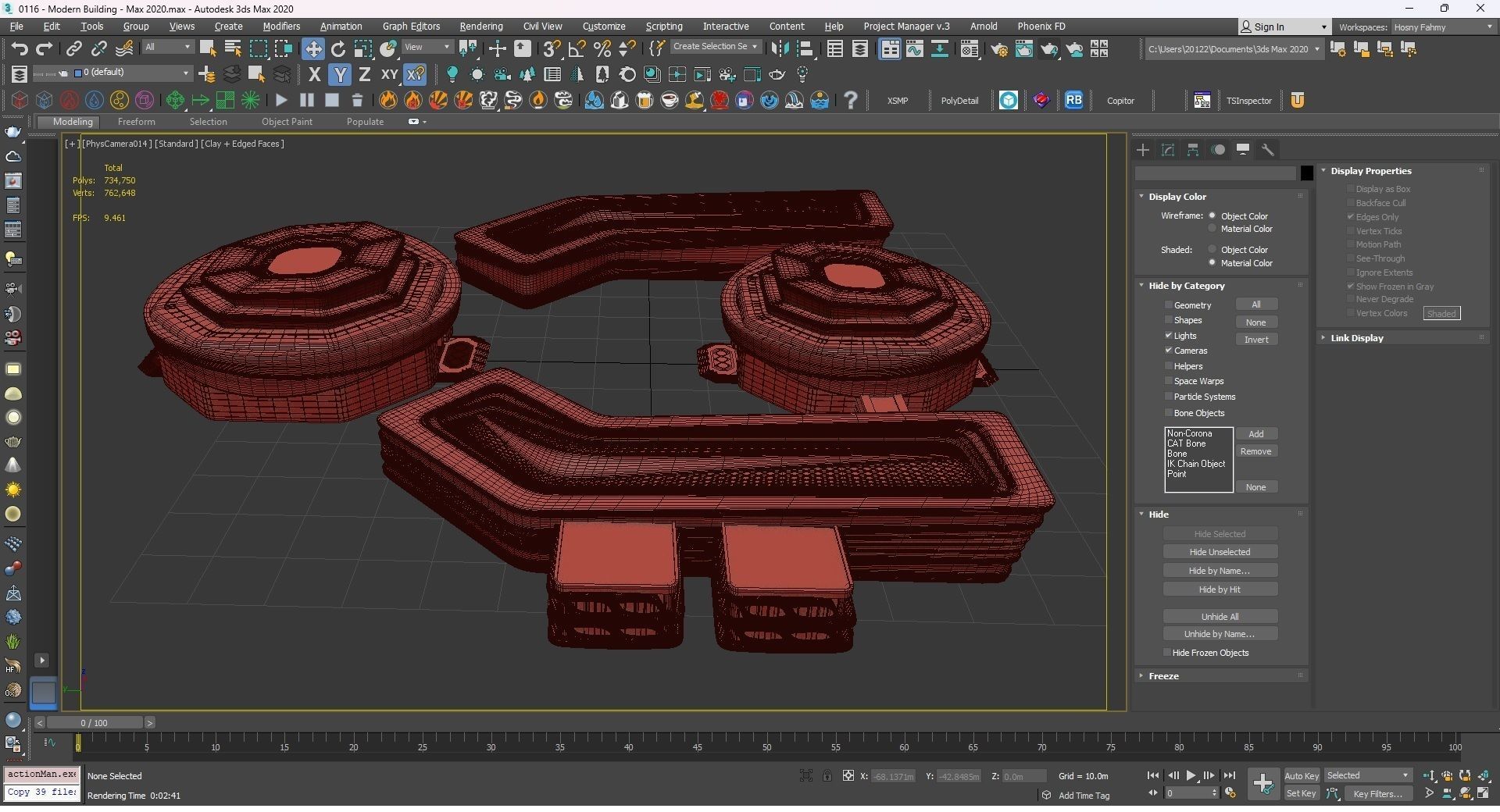
Task: Enable Hide Frozen Objects checkbox
Action: point(1167,653)
